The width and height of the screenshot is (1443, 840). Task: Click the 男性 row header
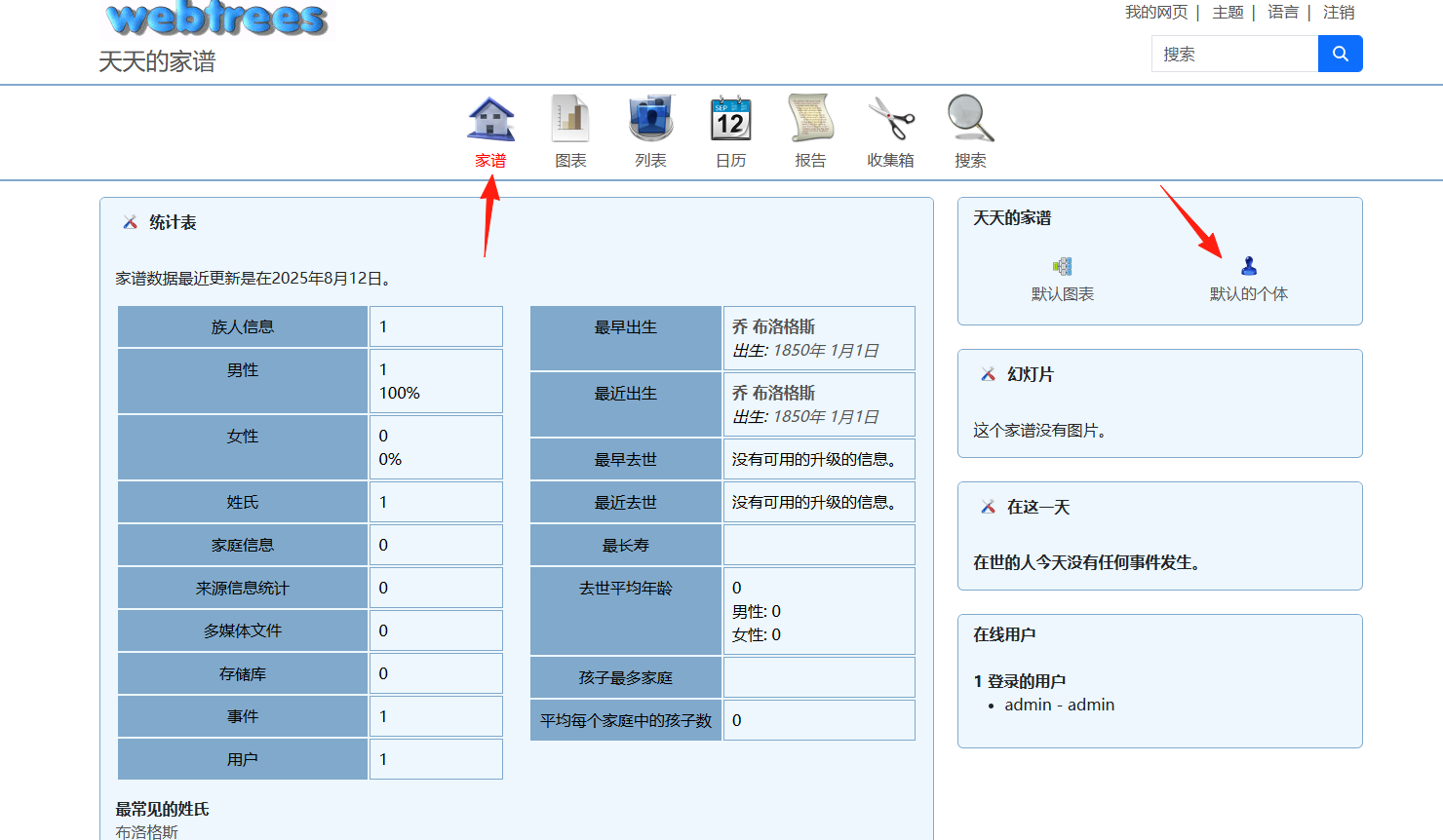tap(243, 381)
